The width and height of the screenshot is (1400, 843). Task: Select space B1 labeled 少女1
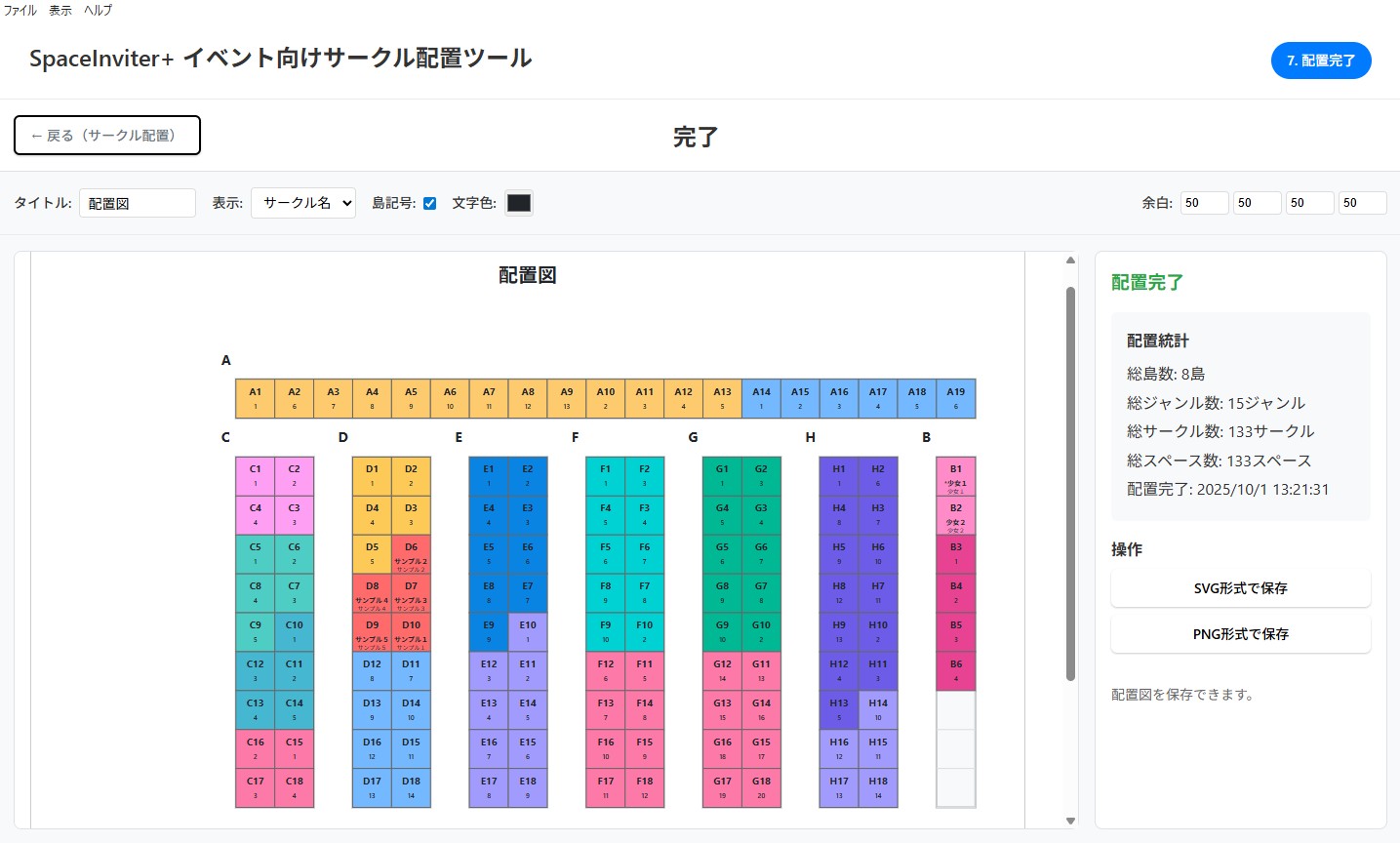956,476
